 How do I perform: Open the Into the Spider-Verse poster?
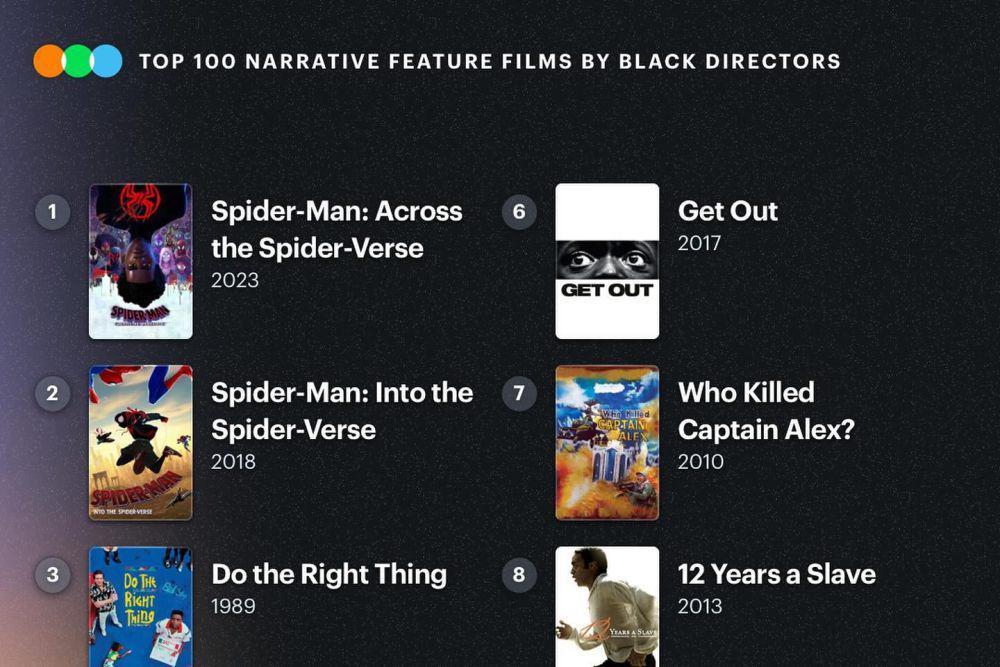[141, 442]
